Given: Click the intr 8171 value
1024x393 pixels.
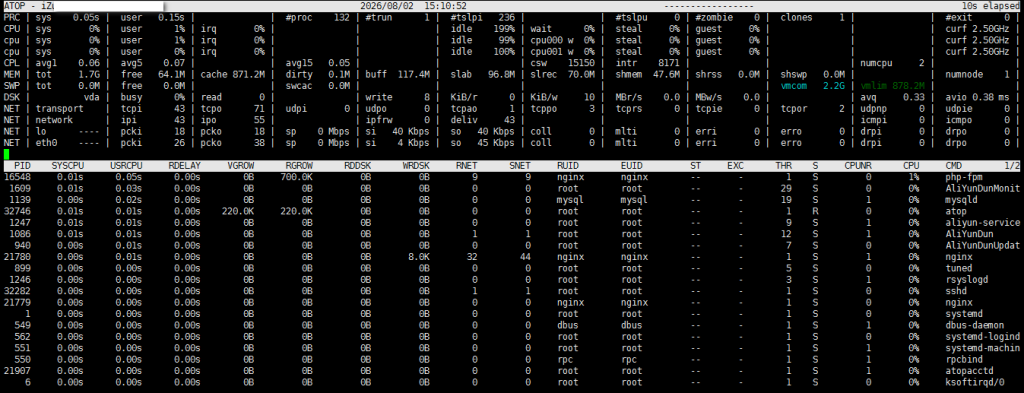Looking at the screenshot, I should (648, 63).
